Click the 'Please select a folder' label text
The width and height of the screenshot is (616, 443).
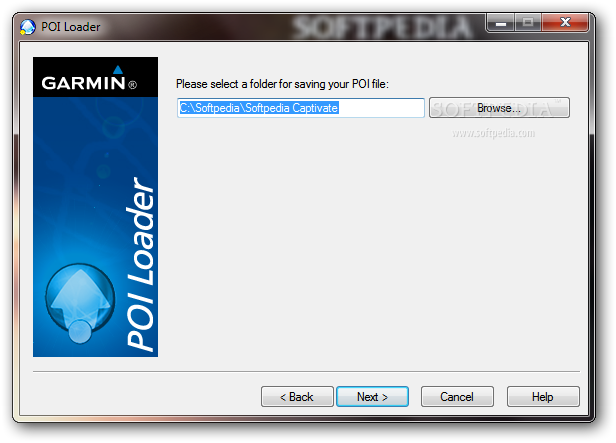(x=282, y=84)
